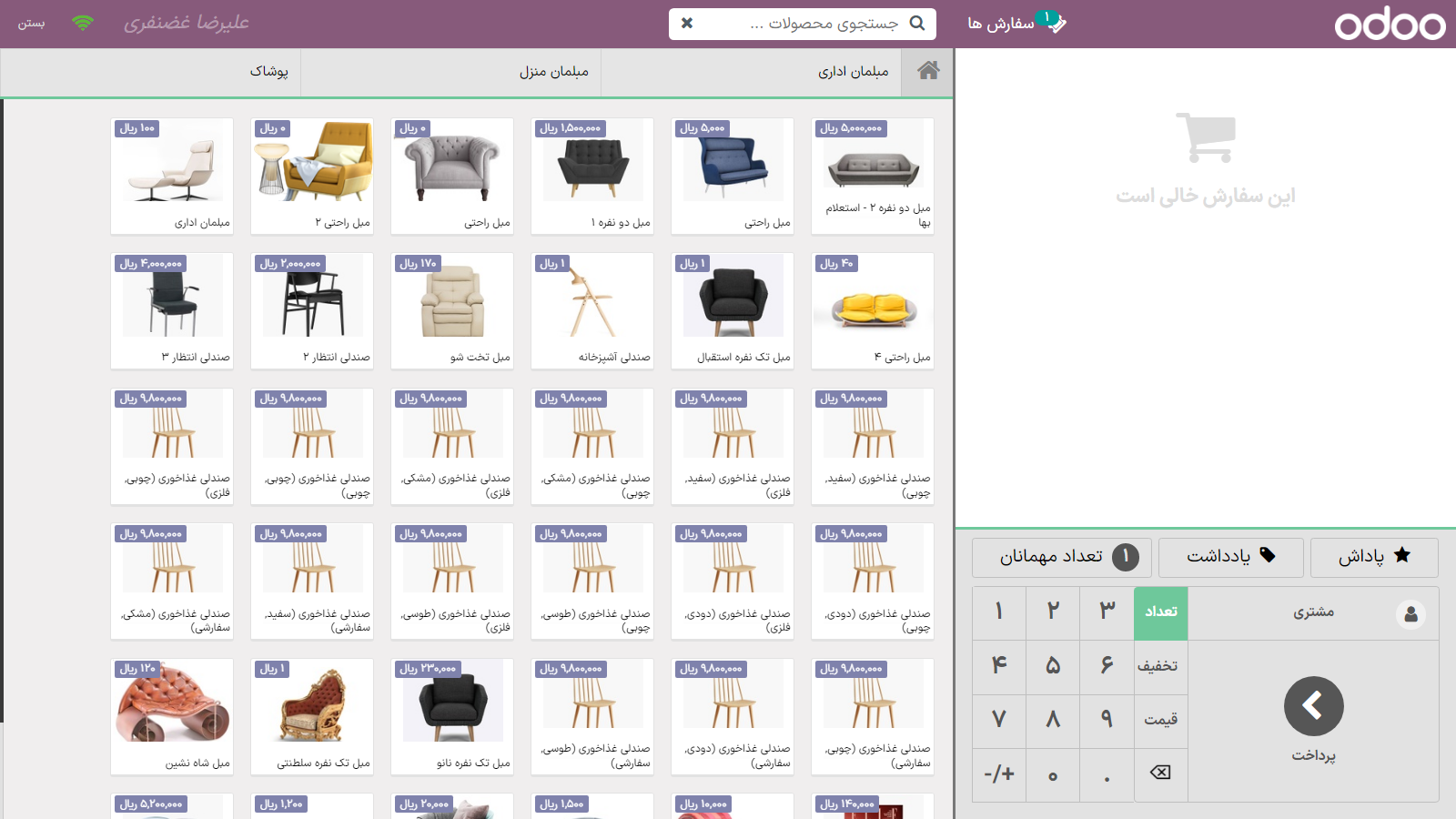The width and height of the screenshot is (1456, 819).
Task: Add product صندلی انتظار ۳
Action: pyautogui.click(x=172, y=311)
